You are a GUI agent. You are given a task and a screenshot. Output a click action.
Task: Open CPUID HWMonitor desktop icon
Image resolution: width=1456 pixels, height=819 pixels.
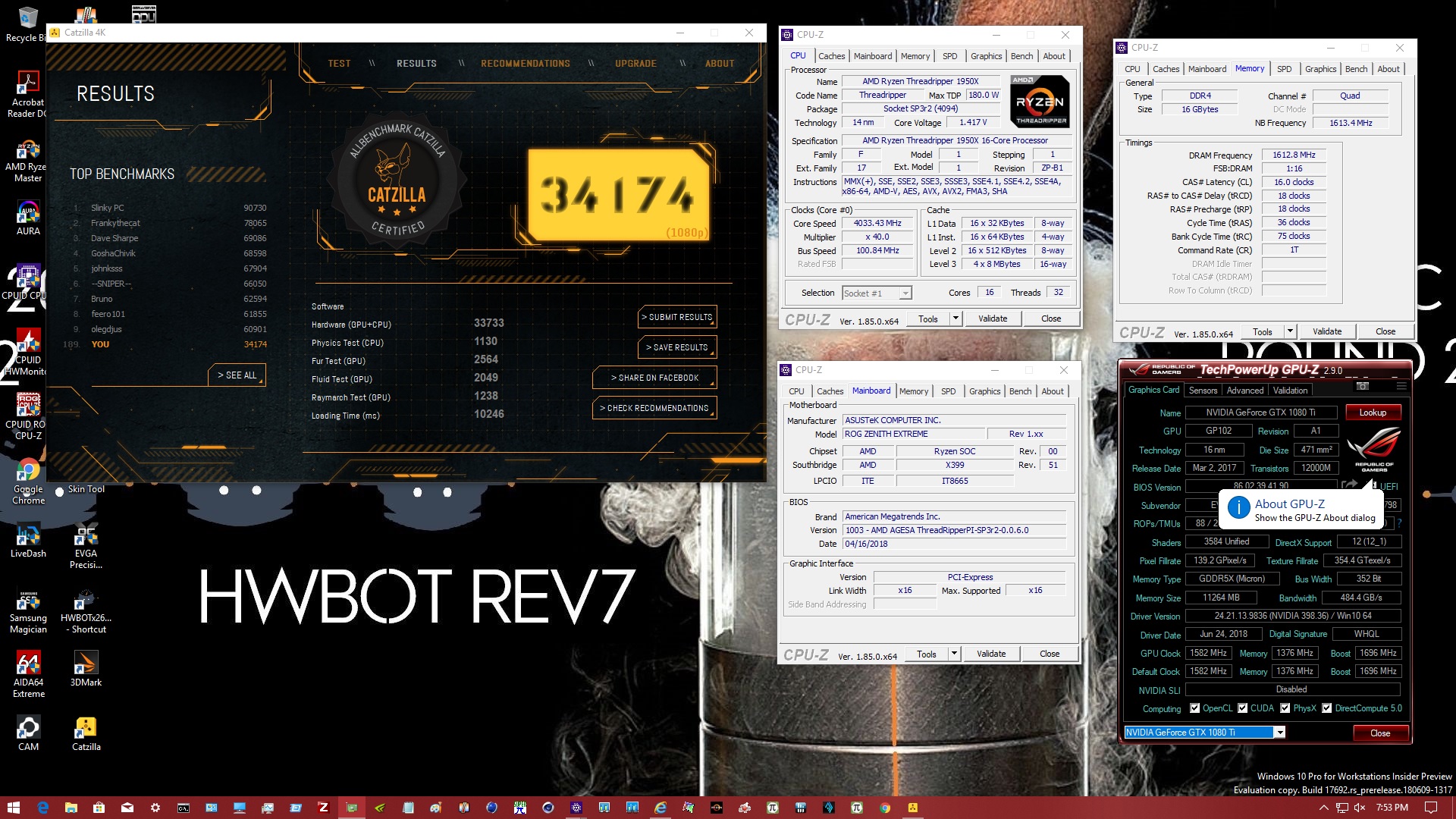tap(28, 353)
